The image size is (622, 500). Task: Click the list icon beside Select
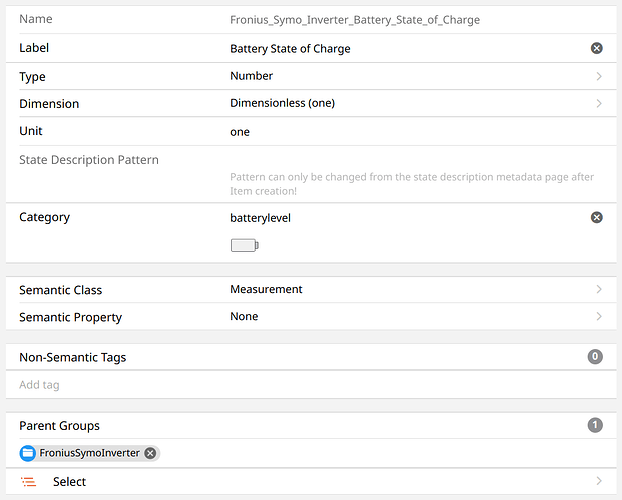click(29, 482)
